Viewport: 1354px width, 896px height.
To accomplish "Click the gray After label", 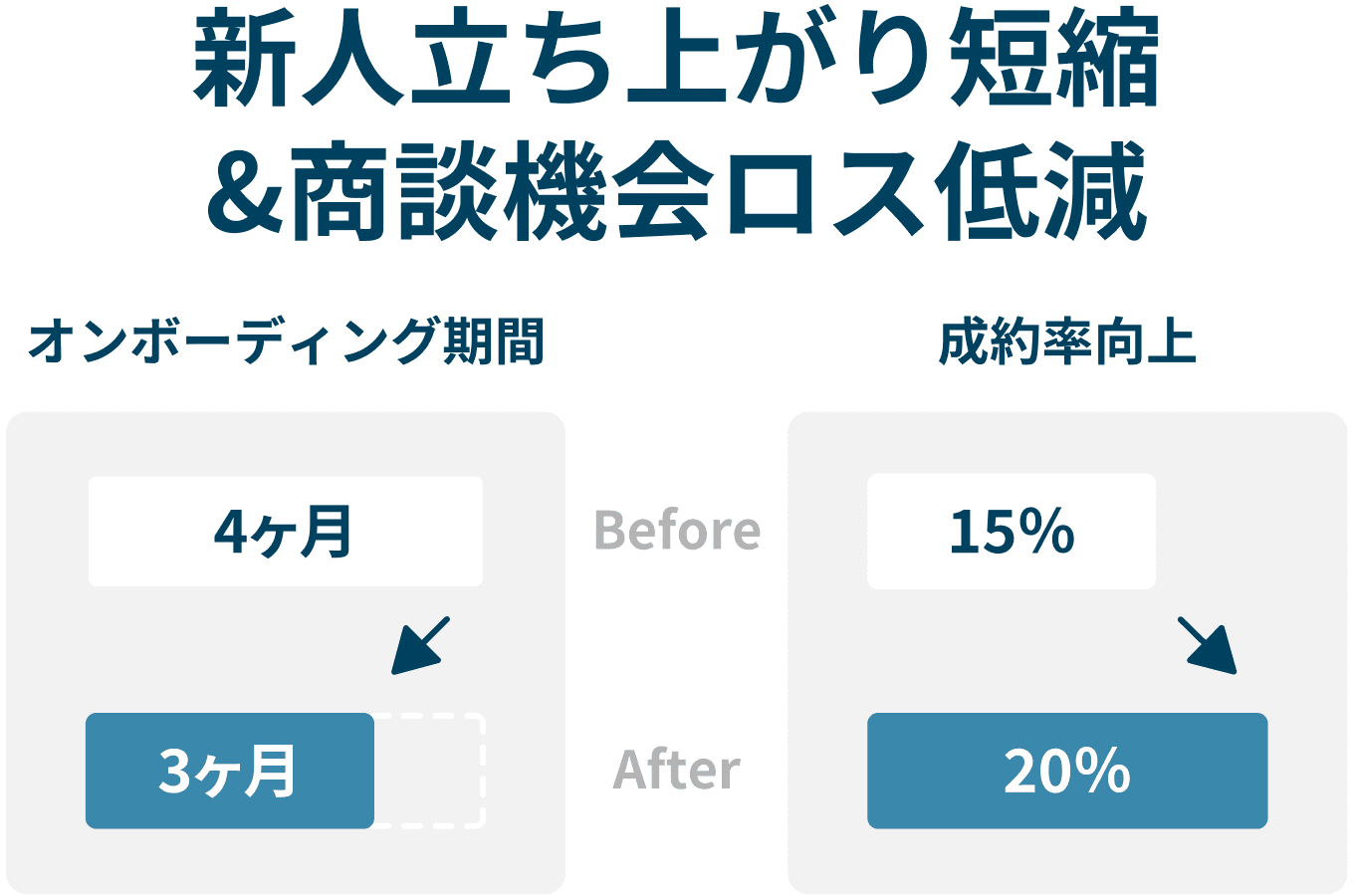I will [677, 771].
